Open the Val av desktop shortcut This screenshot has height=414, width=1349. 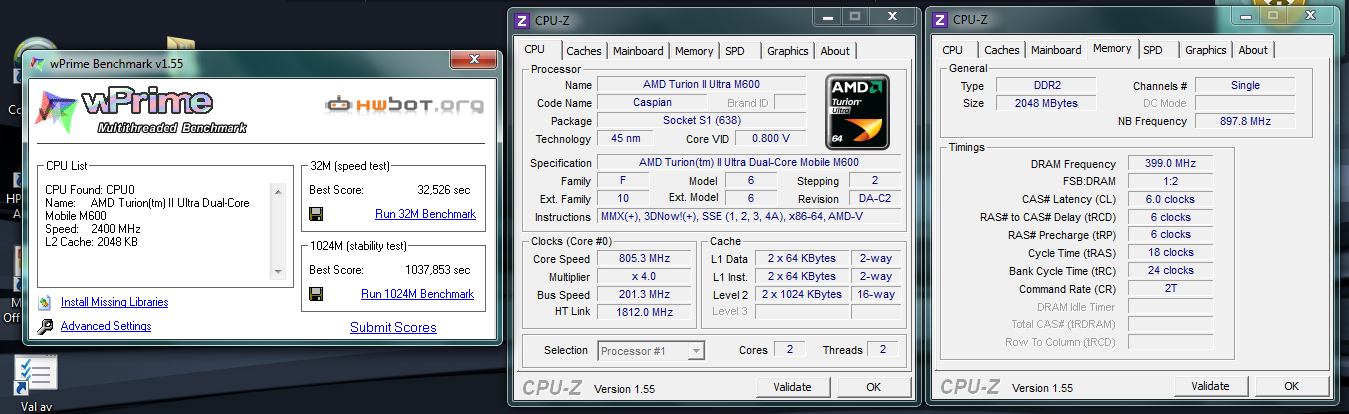coord(36,385)
